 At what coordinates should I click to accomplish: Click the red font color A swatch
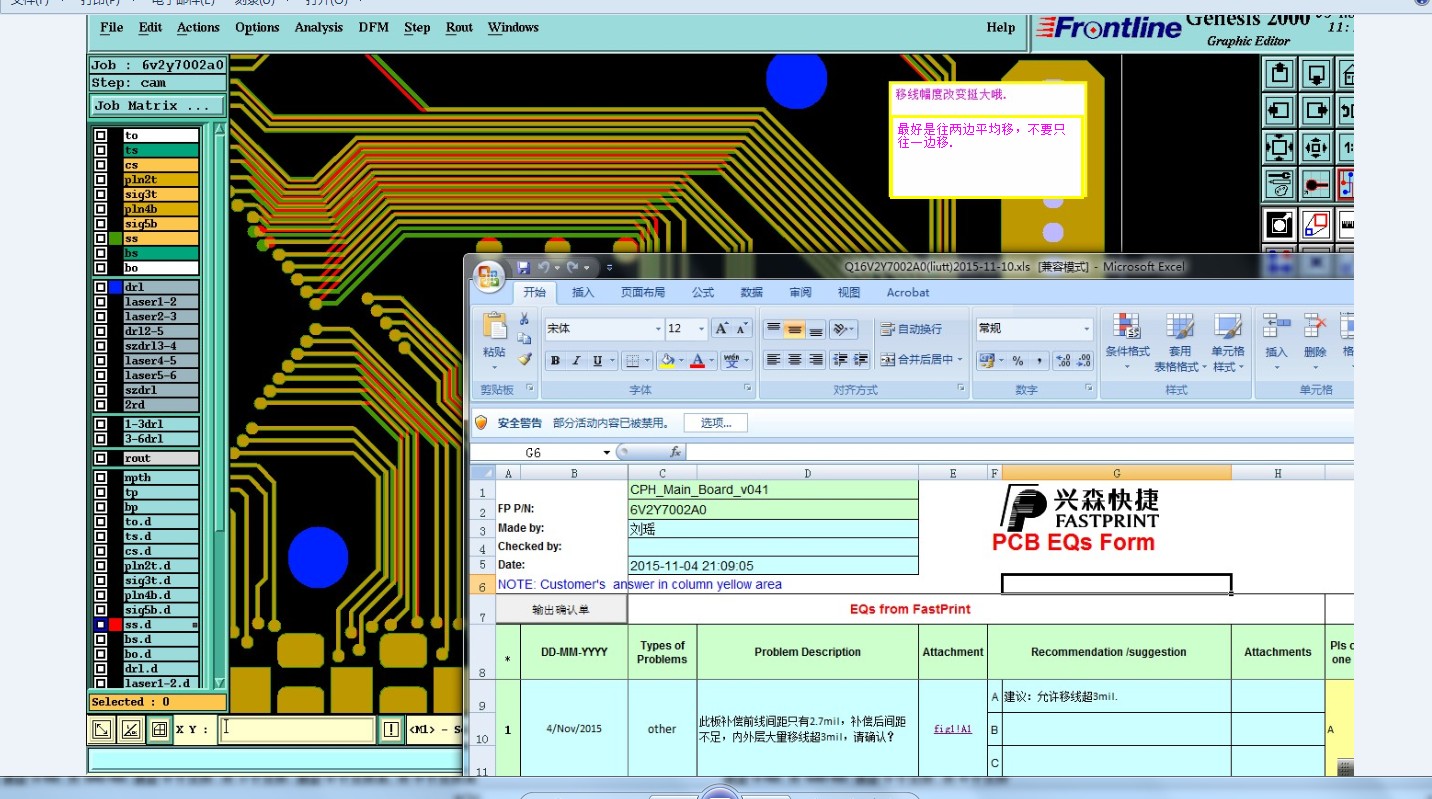coord(698,361)
